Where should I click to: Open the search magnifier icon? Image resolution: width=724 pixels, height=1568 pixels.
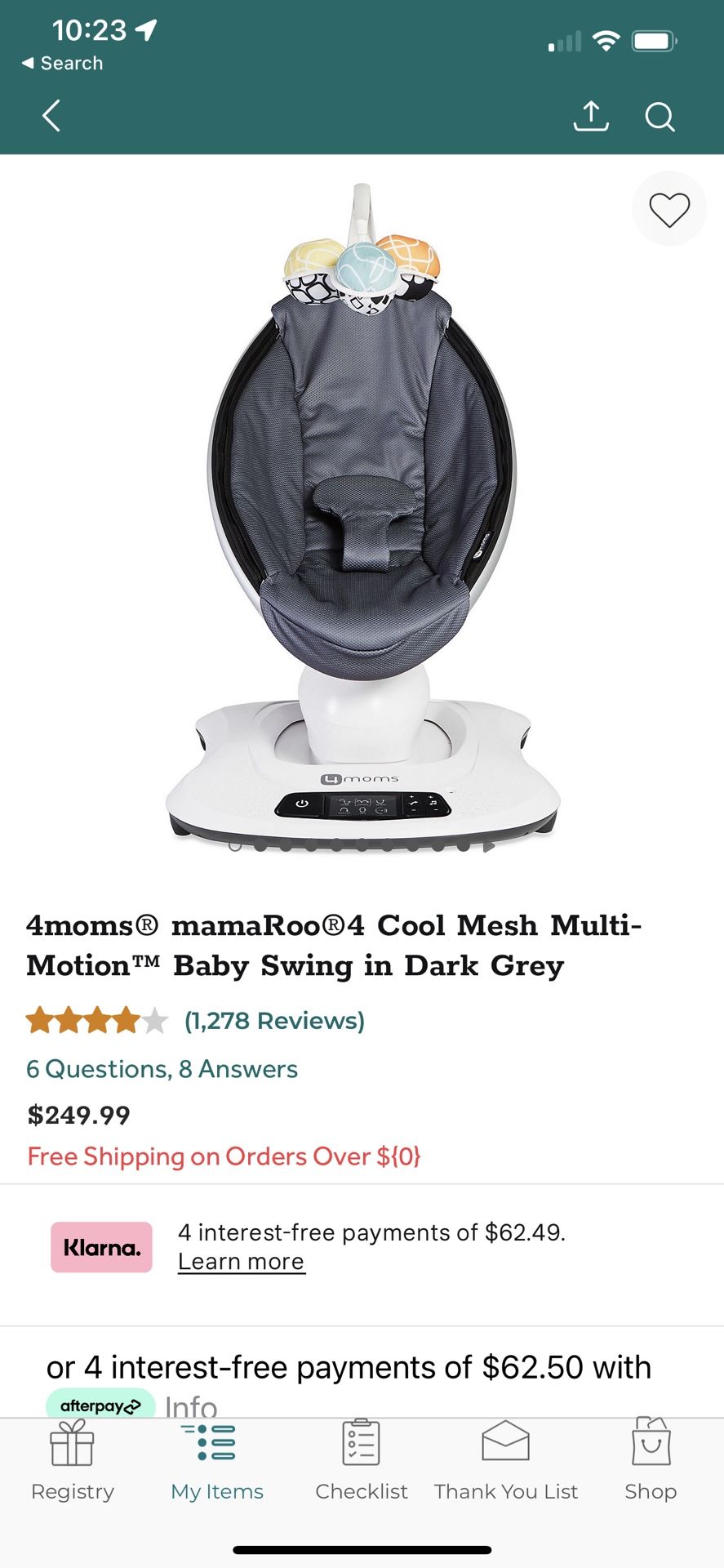point(660,117)
